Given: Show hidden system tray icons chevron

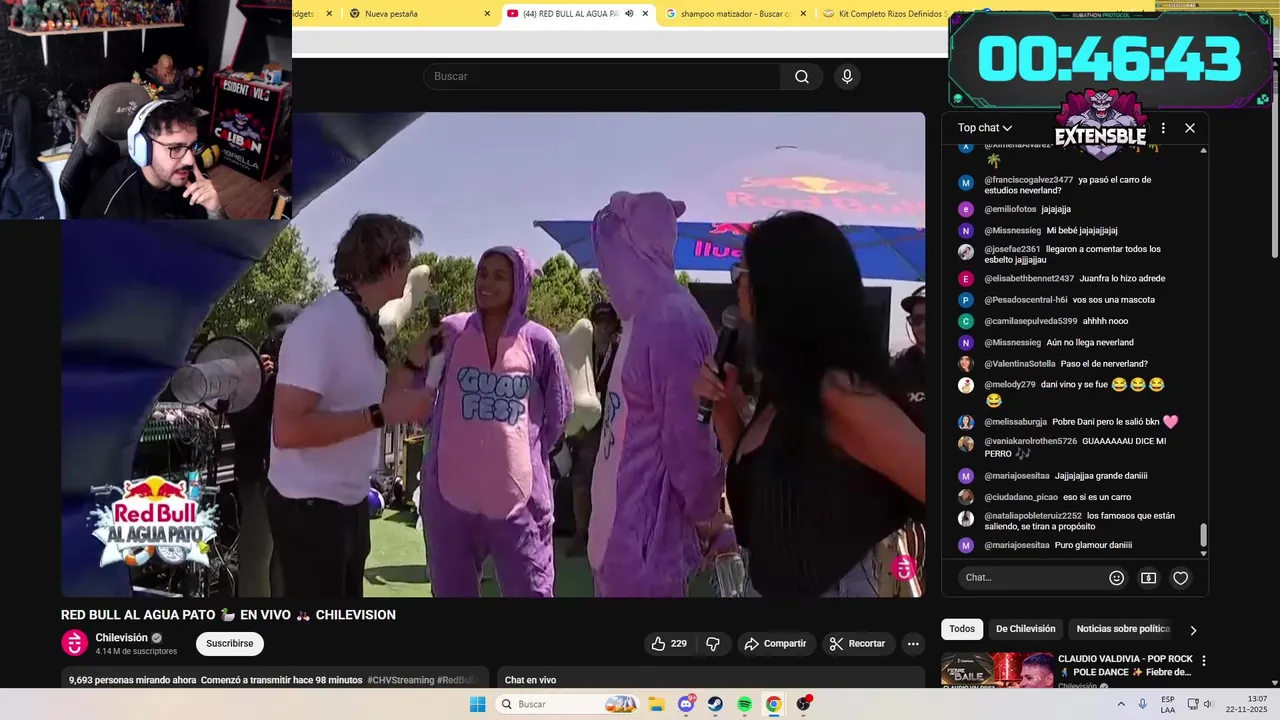Looking at the screenshot, I should [1120, 704].
